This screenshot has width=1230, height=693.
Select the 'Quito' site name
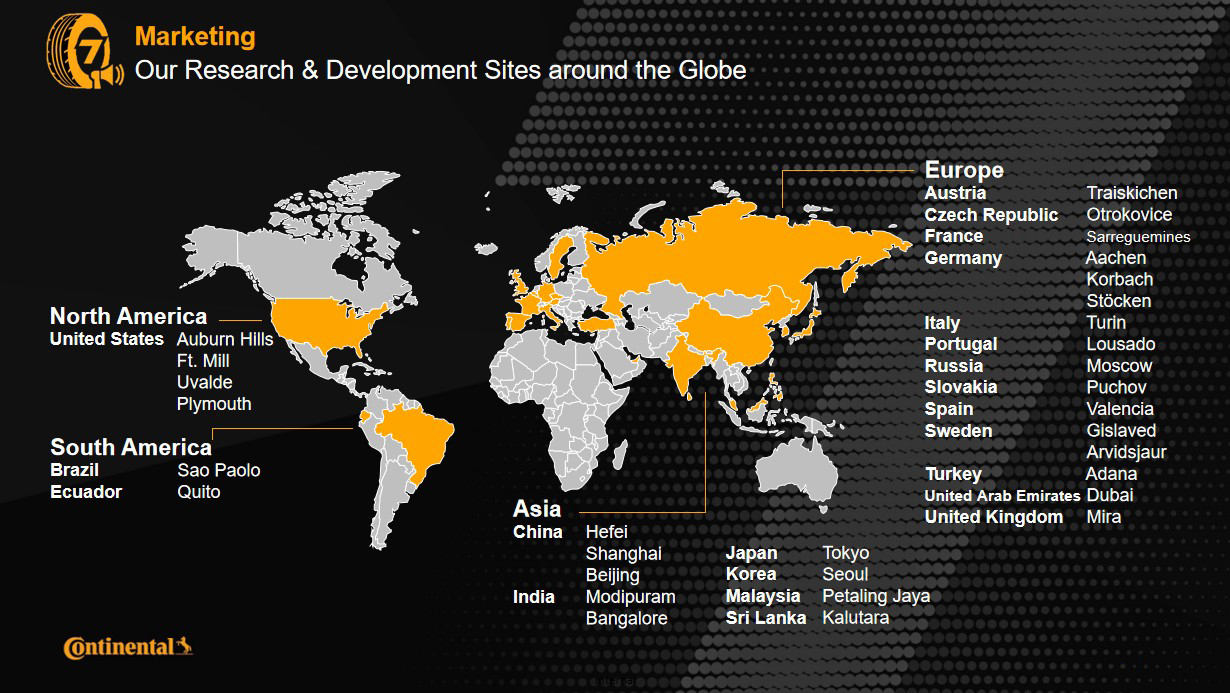[x=199, y=492]
